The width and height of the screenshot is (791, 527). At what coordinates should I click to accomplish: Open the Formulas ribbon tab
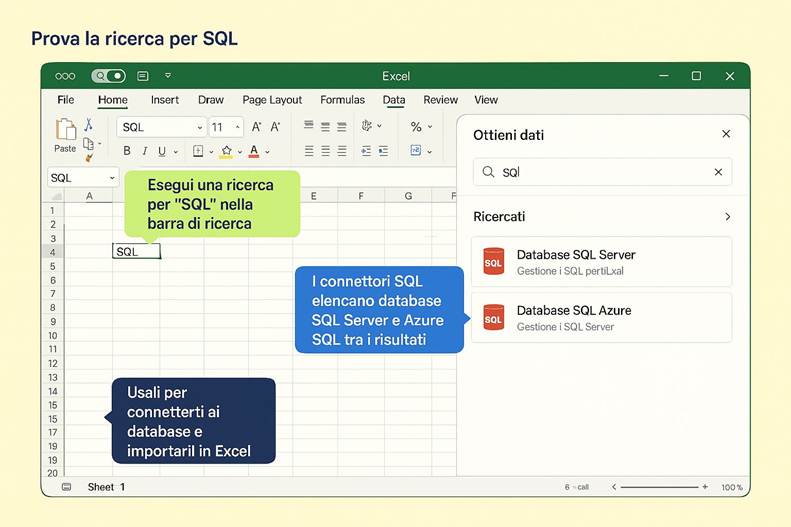pos(342,100)
